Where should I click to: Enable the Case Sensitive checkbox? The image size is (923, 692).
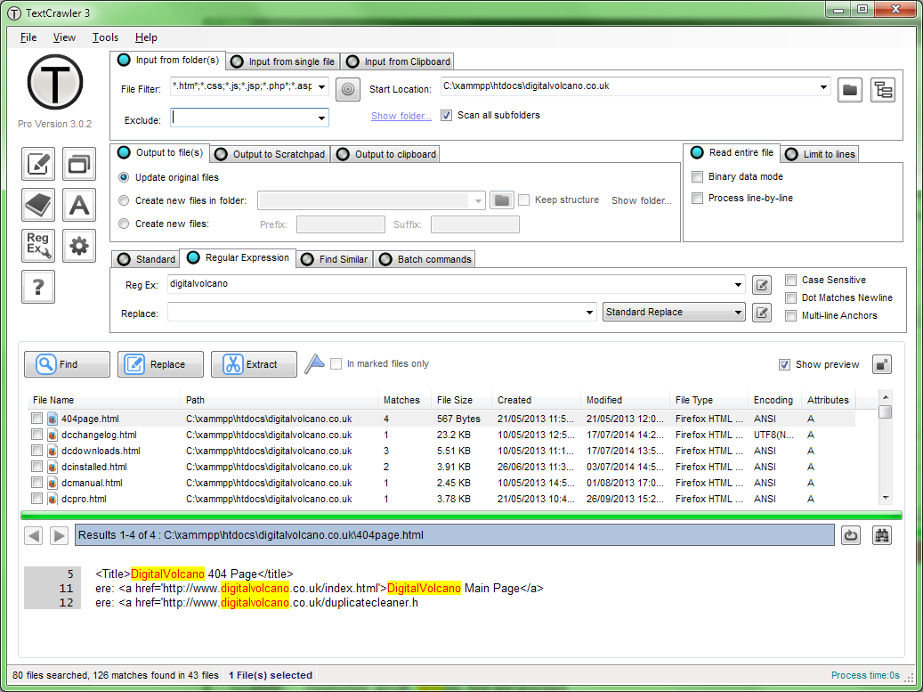tap(792, 280)
